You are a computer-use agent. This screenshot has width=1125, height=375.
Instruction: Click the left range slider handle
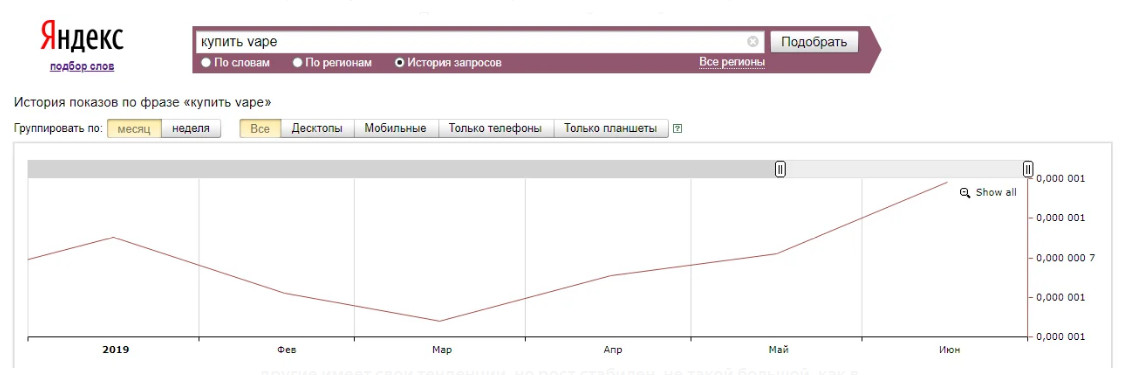[780, 169]
